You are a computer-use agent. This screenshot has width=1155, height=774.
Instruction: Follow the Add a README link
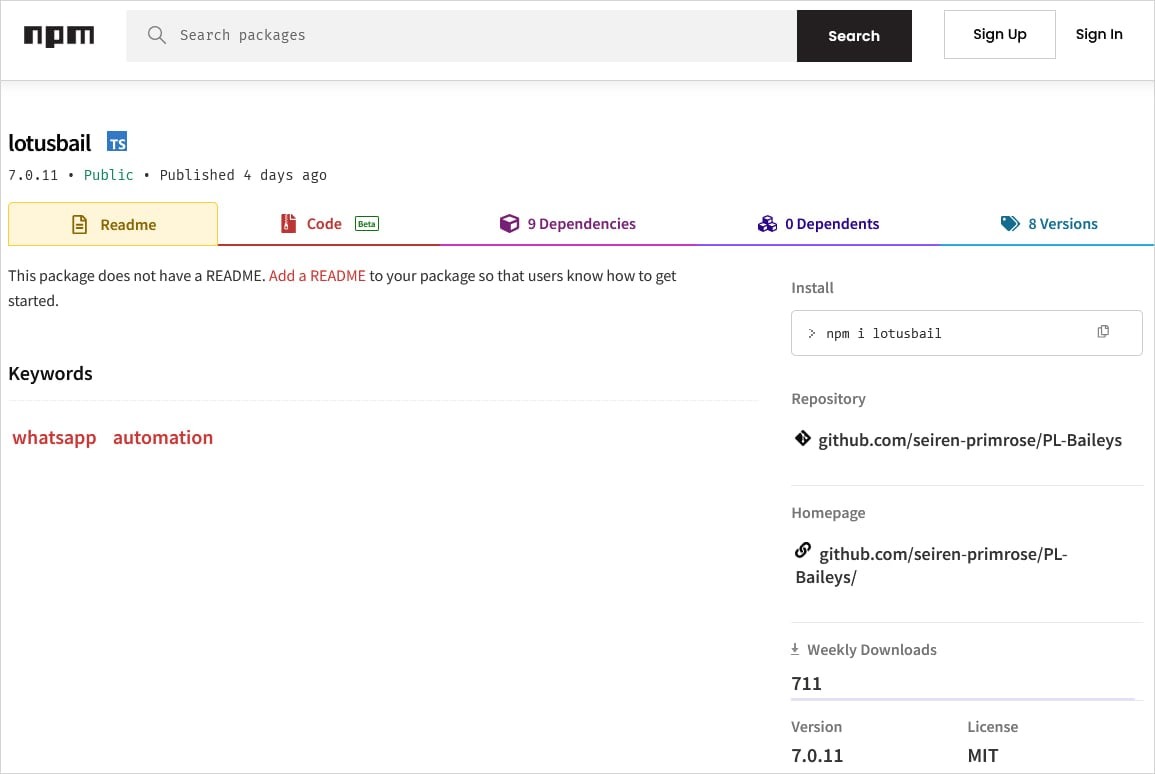click(x=317, y=276)
